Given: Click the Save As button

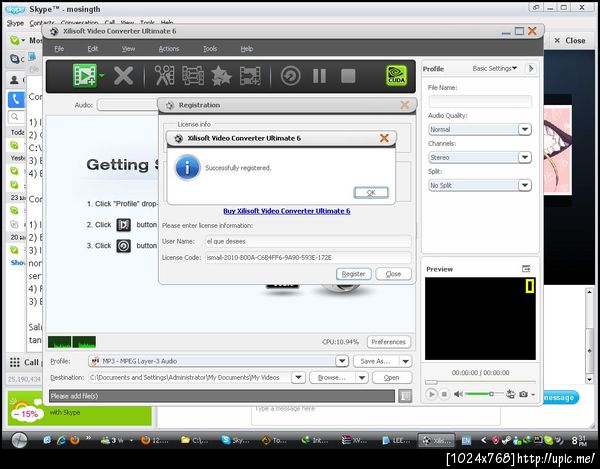Looking at the screenshot, I should [x=375, y=361].
